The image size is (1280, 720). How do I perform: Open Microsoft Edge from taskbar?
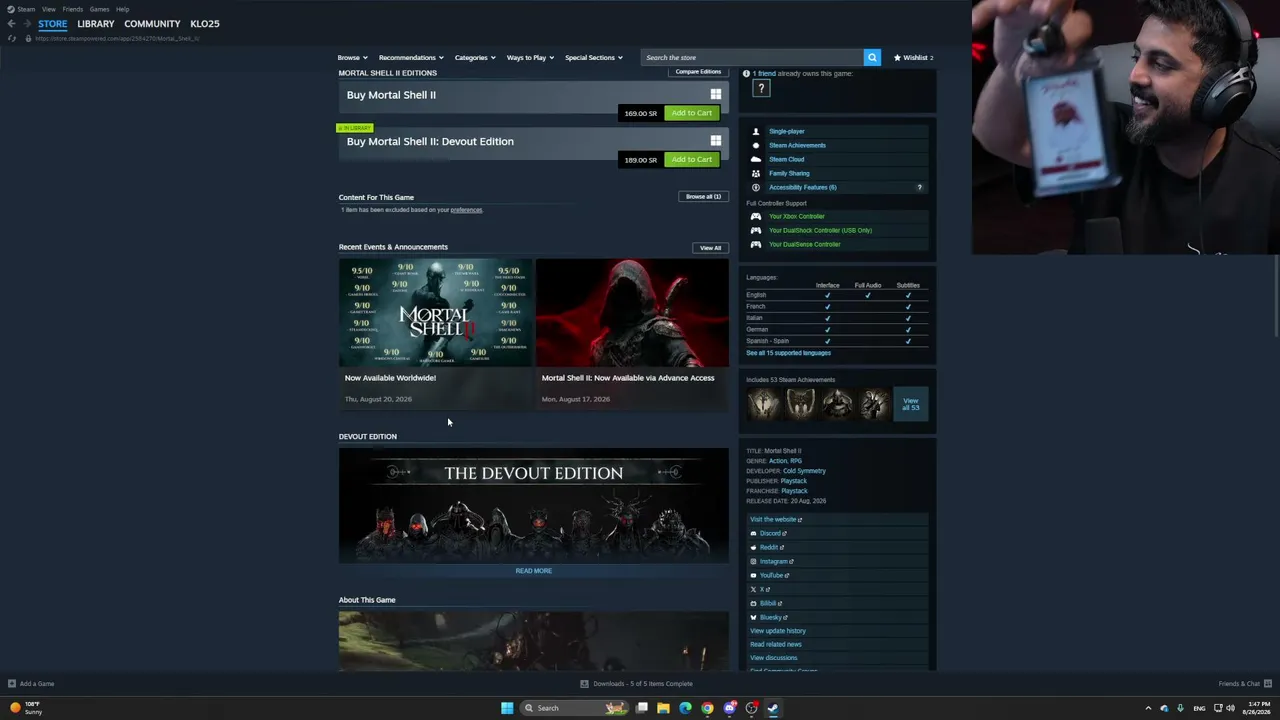coord(685,708)
